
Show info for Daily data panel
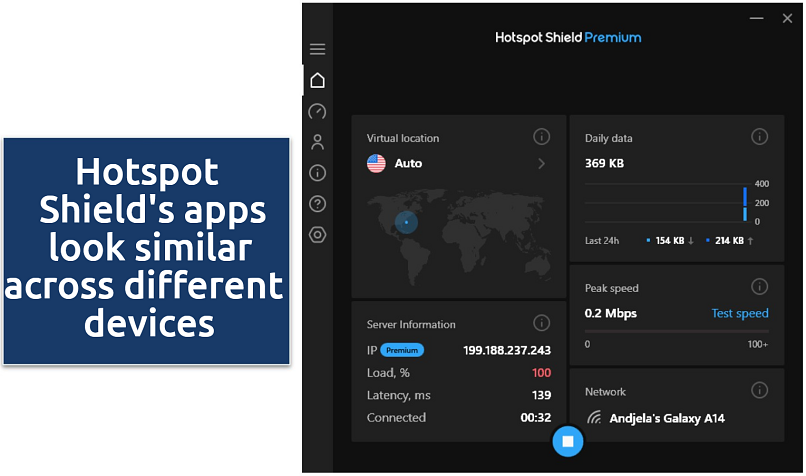[759, 137]
